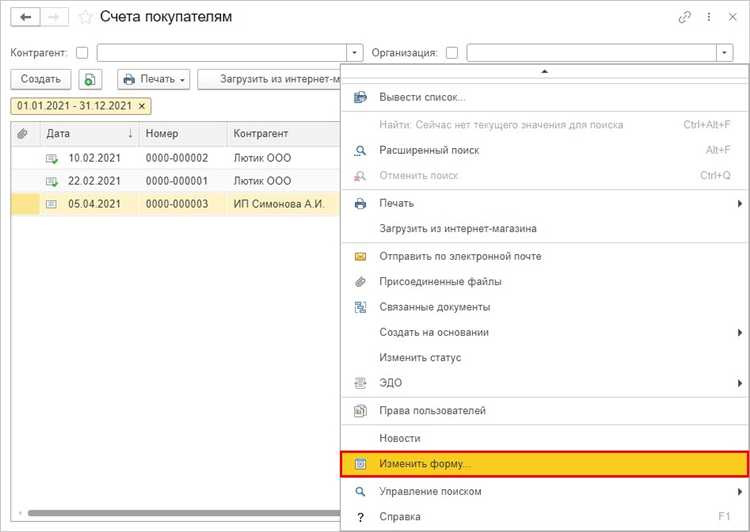Open Справка from the menu

click(x=545, y=517)
